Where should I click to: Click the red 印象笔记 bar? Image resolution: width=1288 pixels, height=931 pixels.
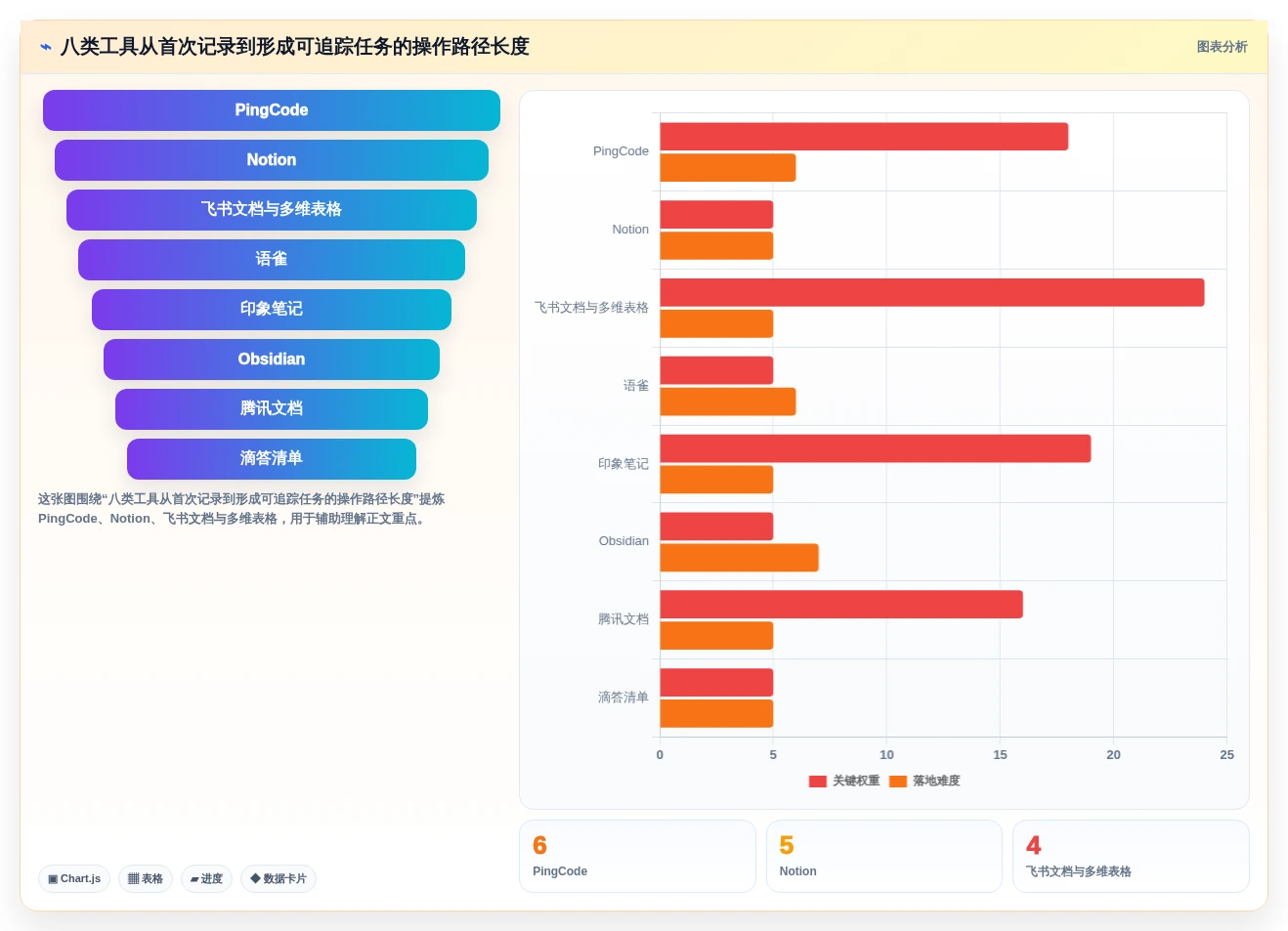876,448
